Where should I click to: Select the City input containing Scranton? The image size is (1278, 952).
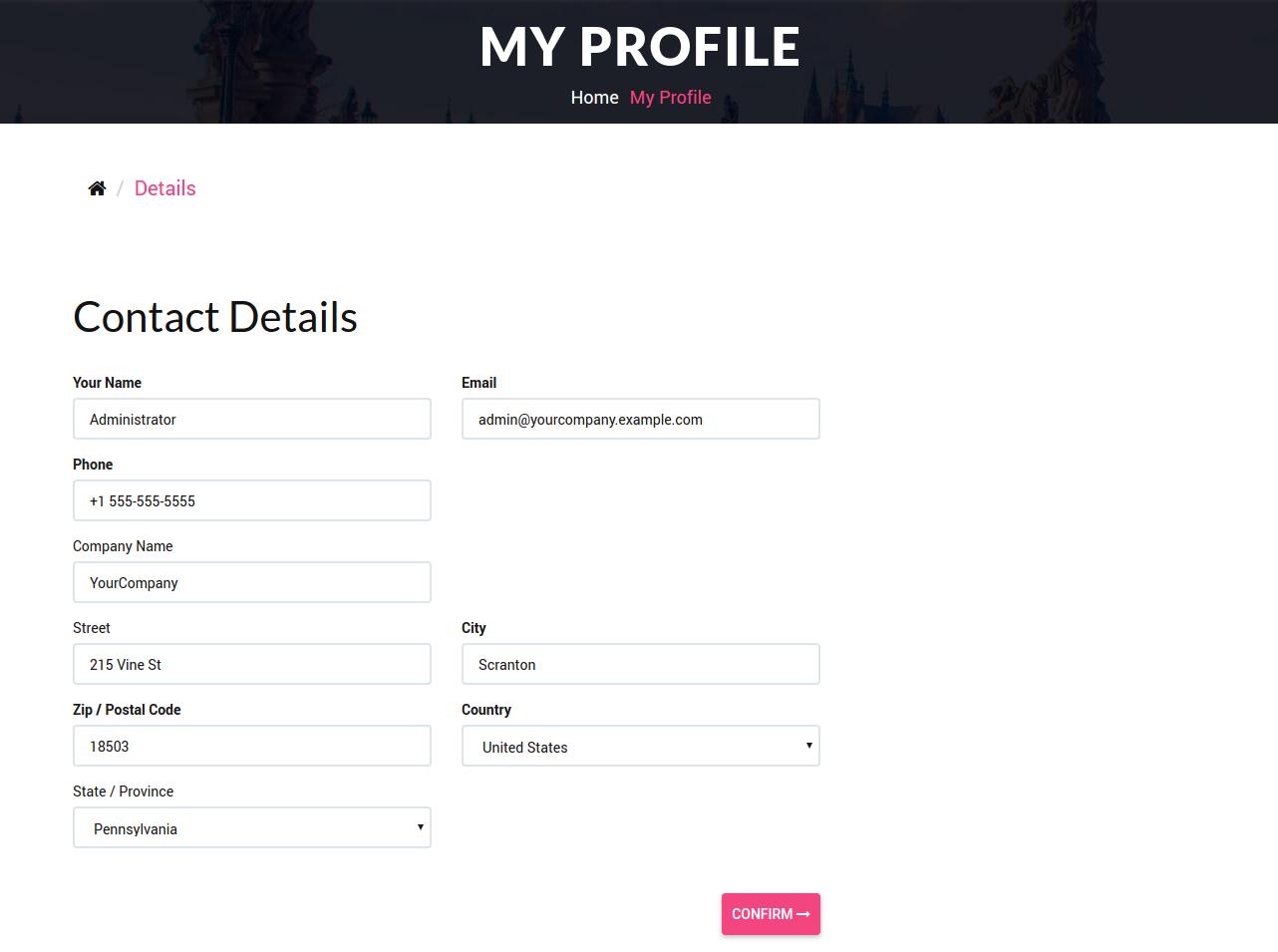click(x=641, y=664)
